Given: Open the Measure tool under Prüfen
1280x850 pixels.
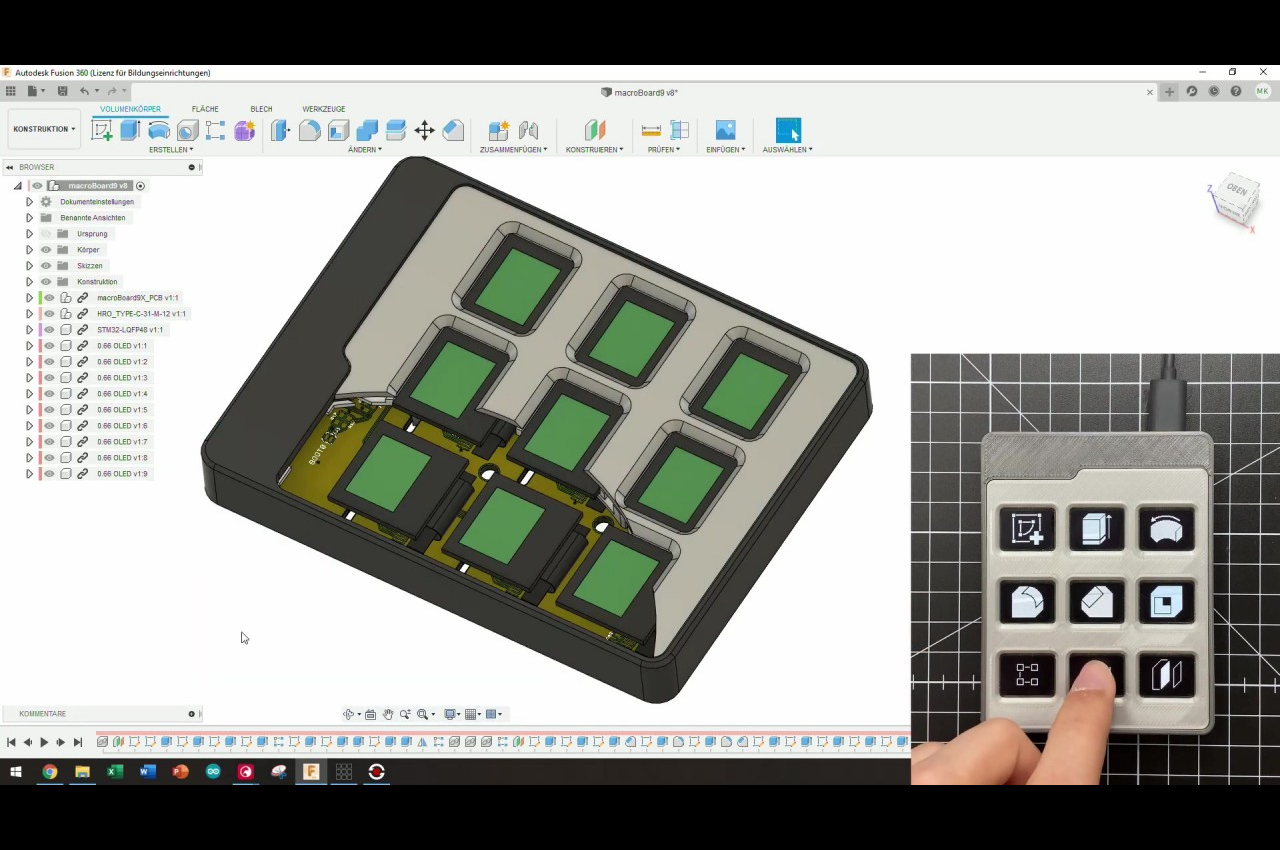Looking at the screenshot, I should click(651, 131).
